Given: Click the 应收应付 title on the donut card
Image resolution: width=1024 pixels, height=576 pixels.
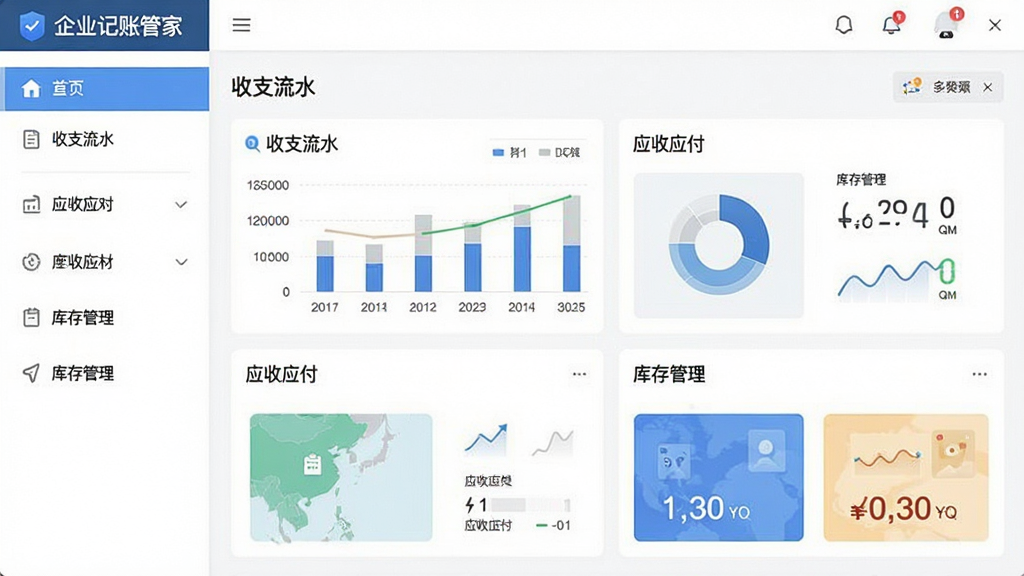Looking at the screenshot, I should click(x=669, y=144).
